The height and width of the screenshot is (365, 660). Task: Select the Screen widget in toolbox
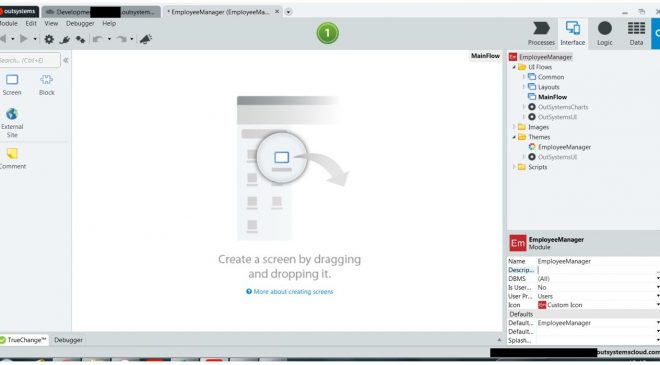(x=12, y=85)
